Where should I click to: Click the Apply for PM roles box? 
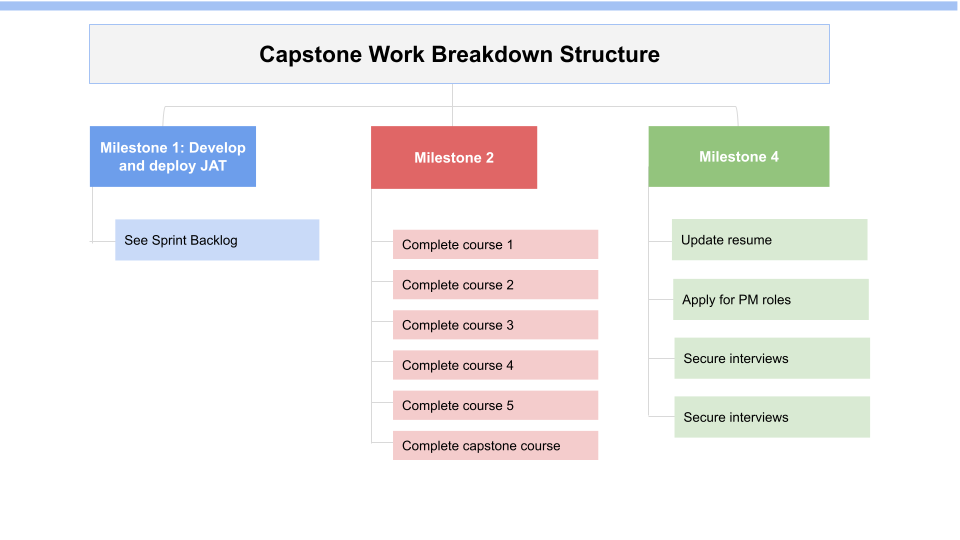770,299
